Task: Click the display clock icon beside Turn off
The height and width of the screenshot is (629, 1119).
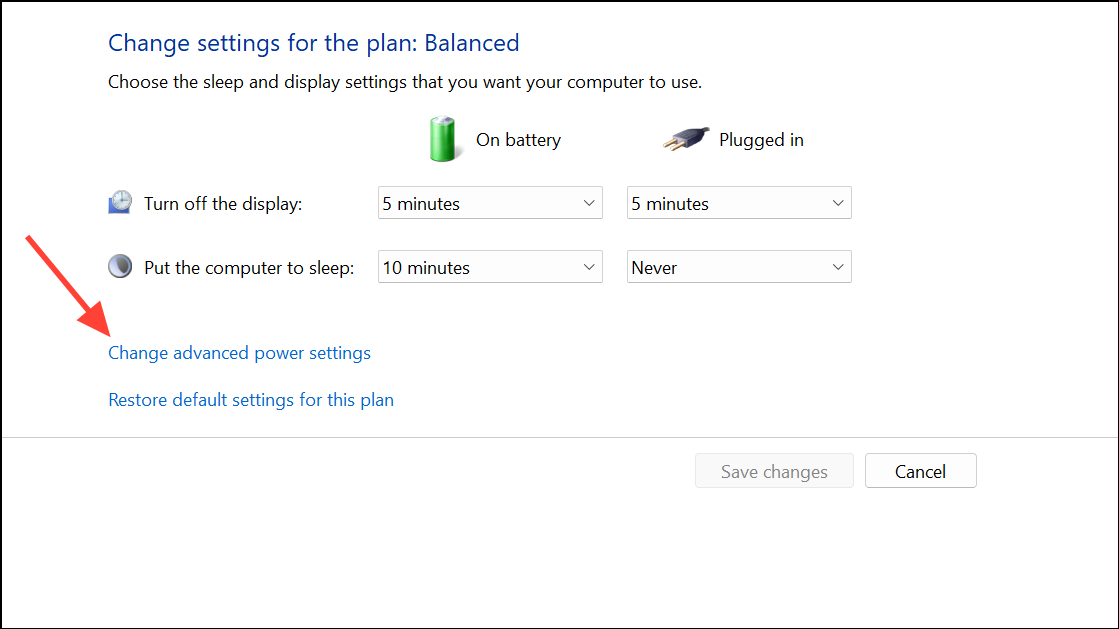Action: point(120,203)
